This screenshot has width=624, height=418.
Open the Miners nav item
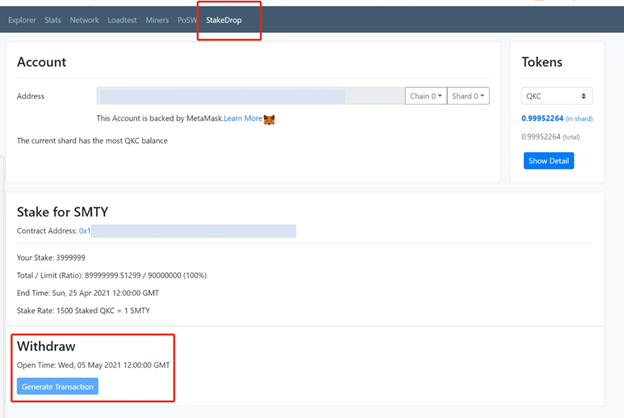157,20
